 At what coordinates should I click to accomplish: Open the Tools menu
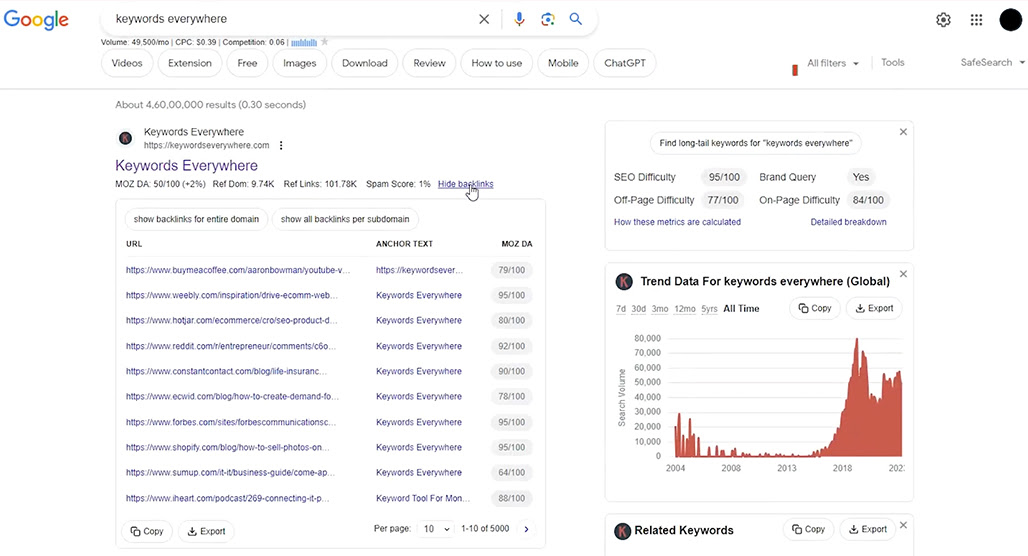tap(892, 62)
